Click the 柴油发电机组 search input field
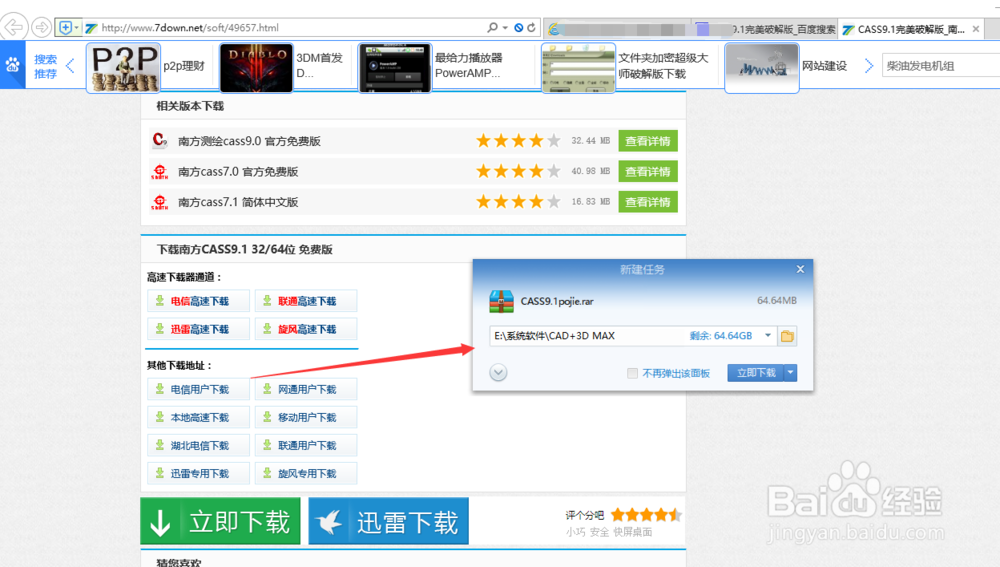 940,66
